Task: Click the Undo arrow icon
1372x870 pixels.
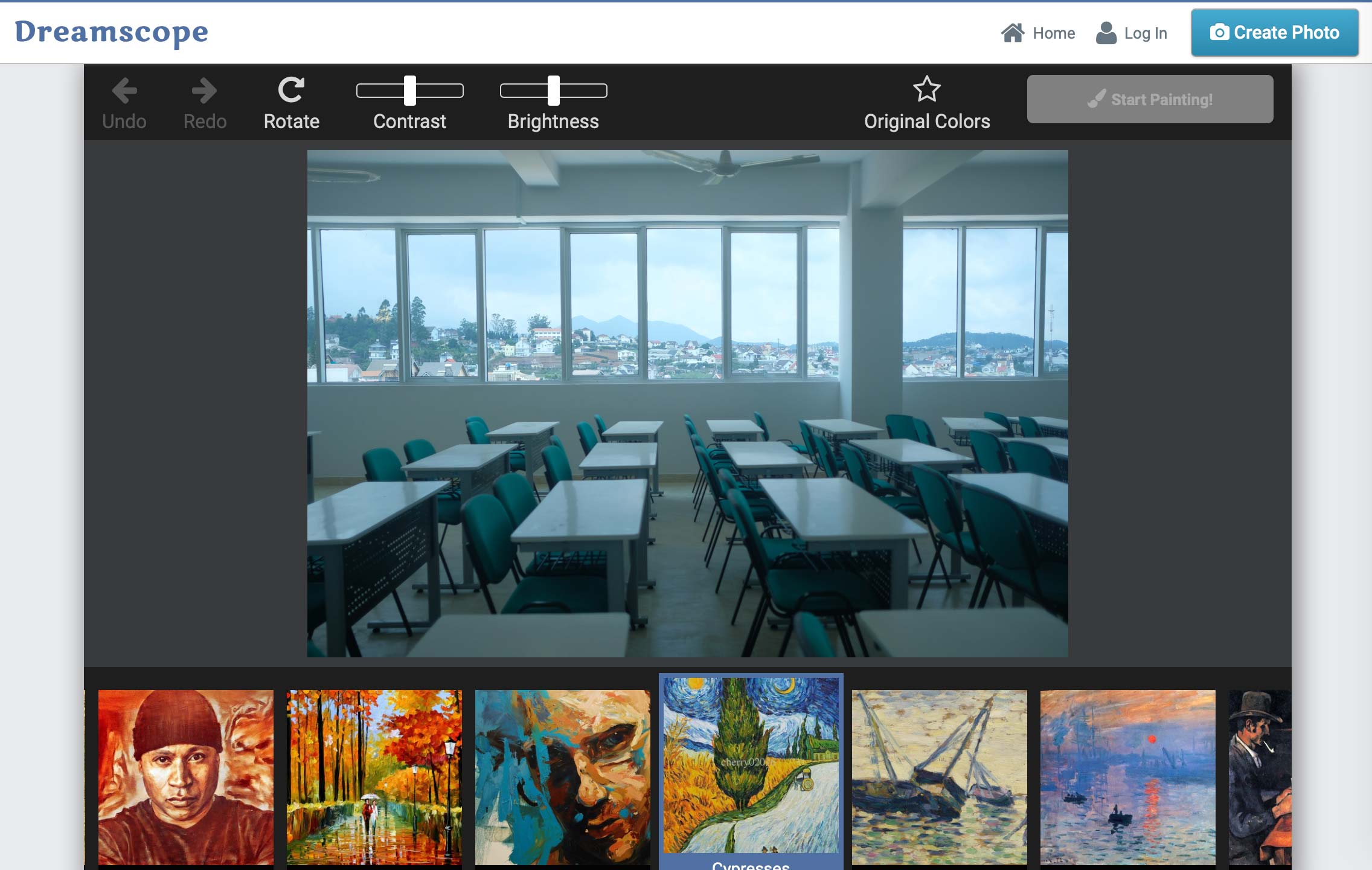Action: tap(124, 90)
